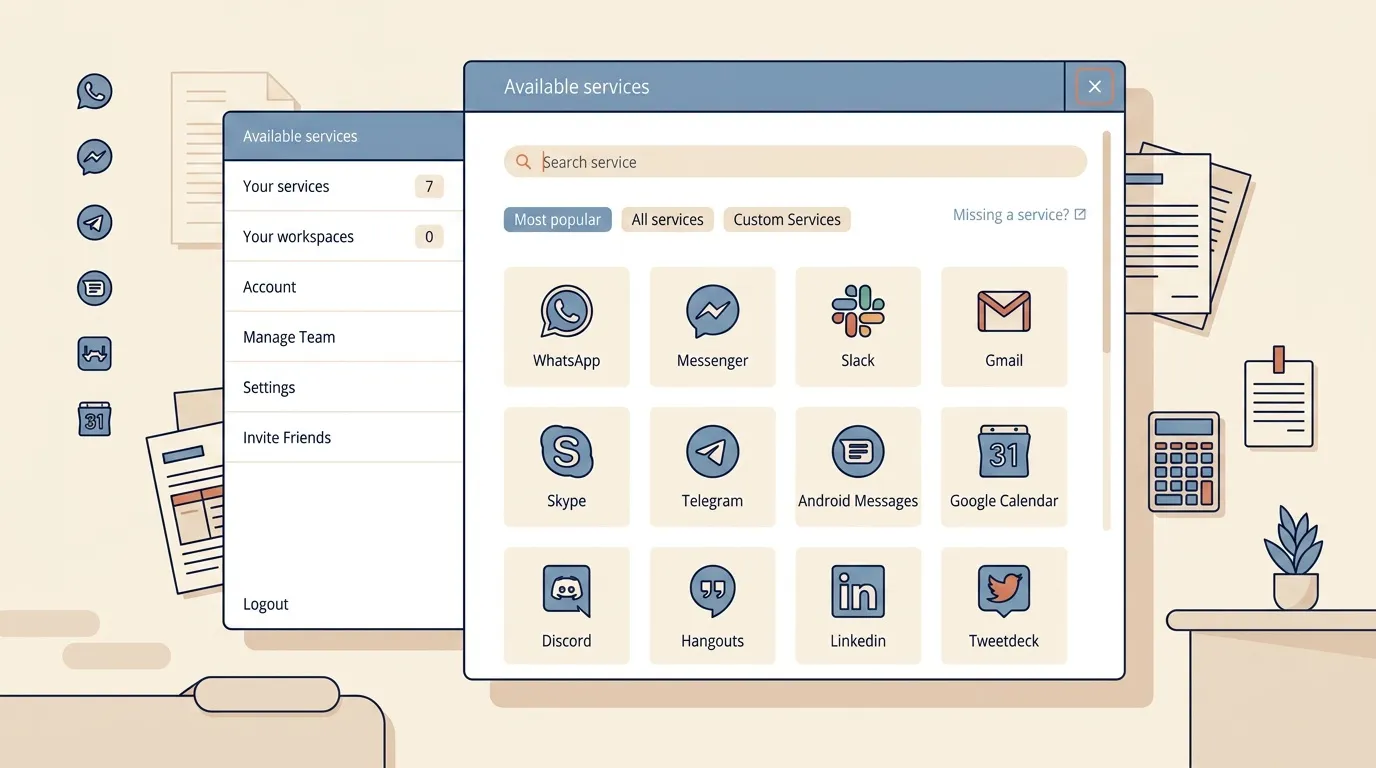This screenshot has height=768, width=1376.
Task: Click the search magnifier icon
Action: point(523,162)
